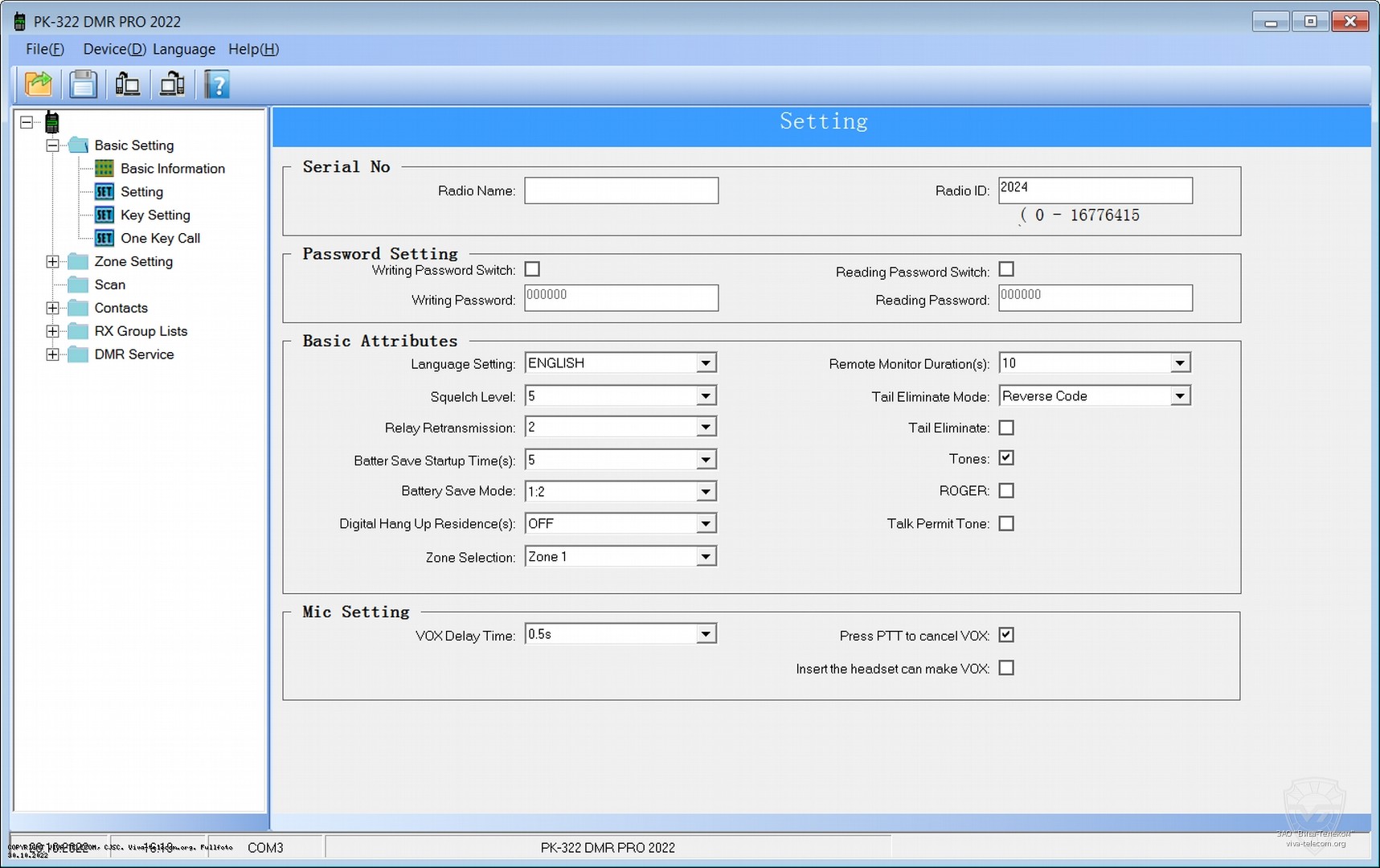Select One Key Call in sidebar
This screenshot has width=1380, height=868.
pos(160,239)
